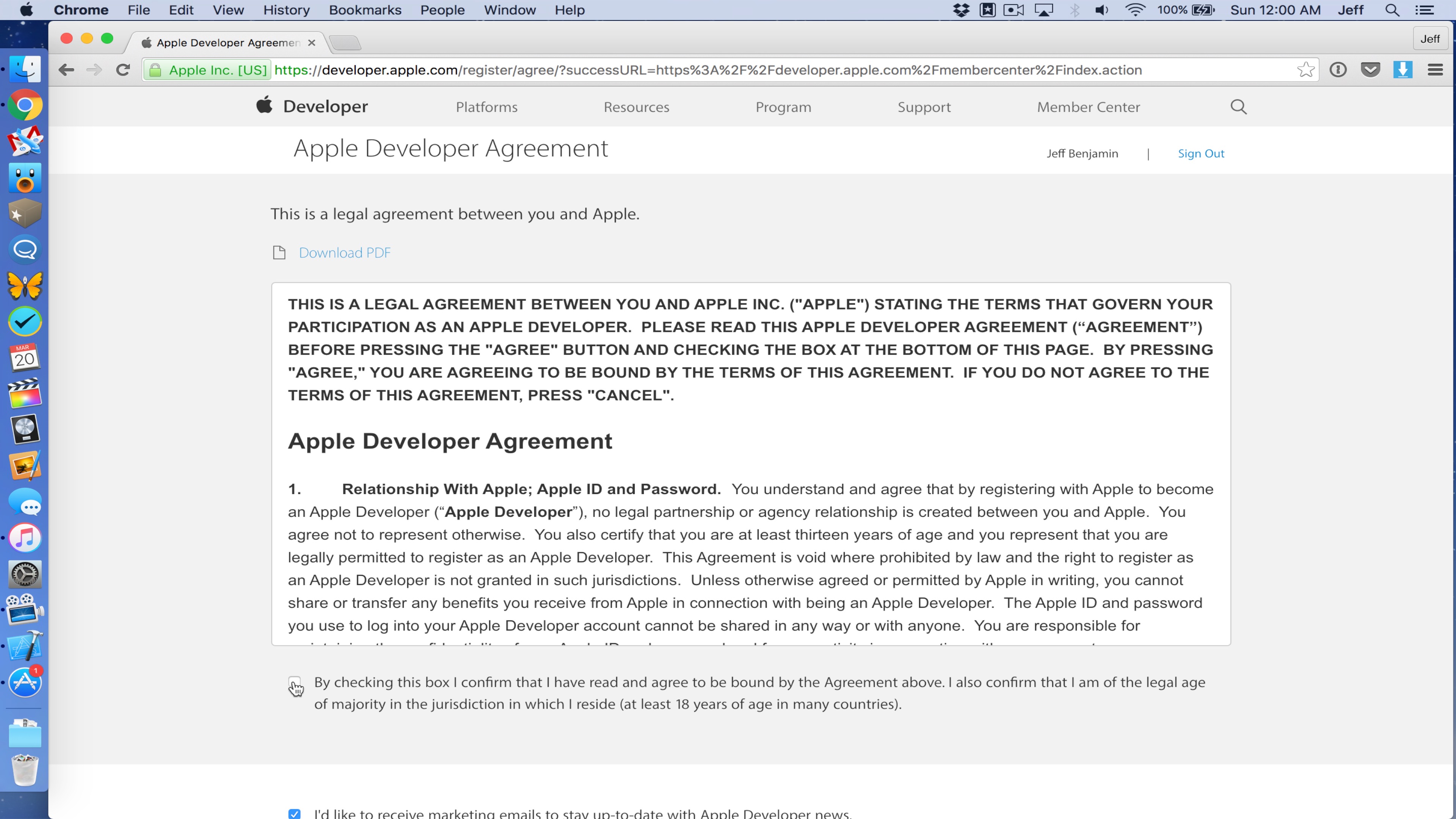Open System Preferences from the Dock
Screen dimensions: 1456x819
(25, 574)
